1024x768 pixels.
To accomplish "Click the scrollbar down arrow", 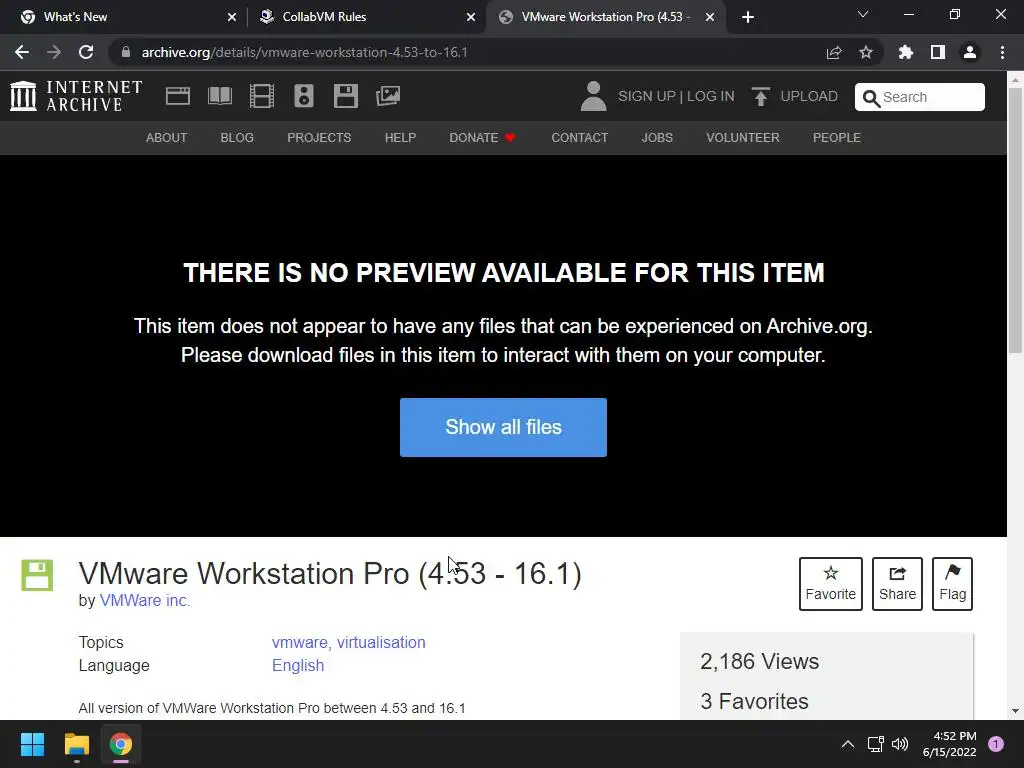I will [1016, 711].
